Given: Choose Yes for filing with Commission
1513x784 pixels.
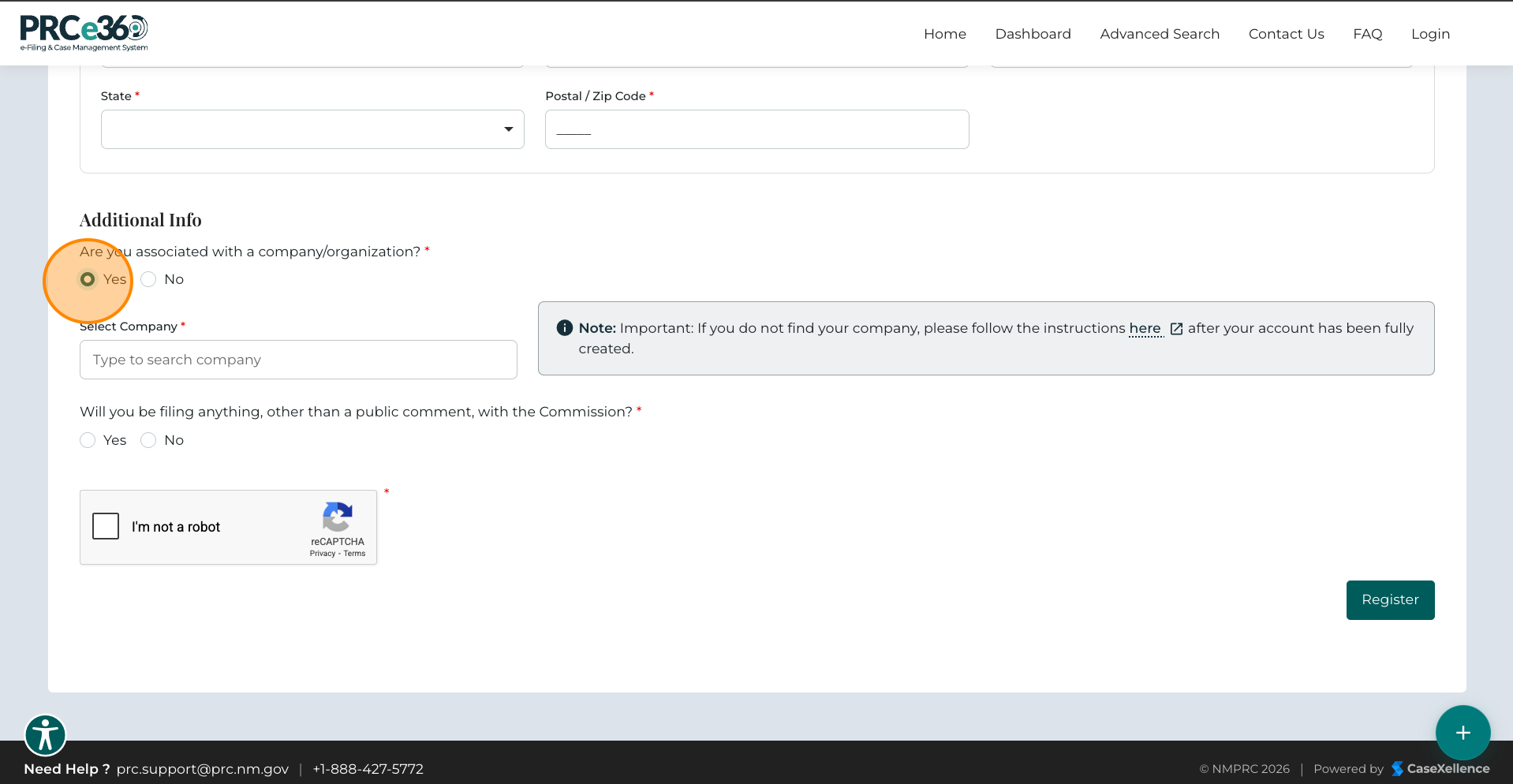Looking at the screenshot, I should [x=88, y=440].
